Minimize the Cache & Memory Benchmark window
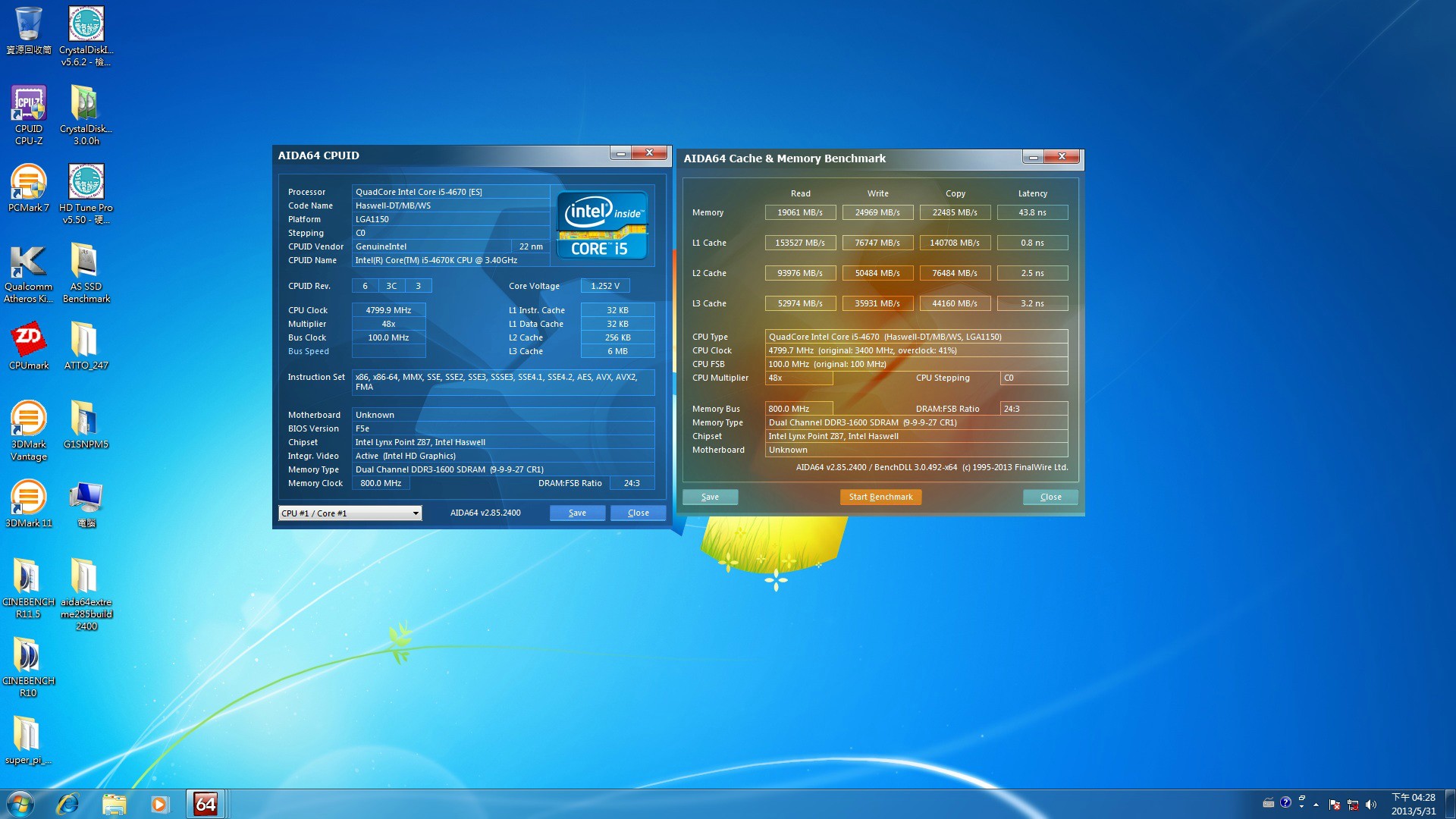Image resolution: width=1456 pixels, height=819 pixels. point(1033,156)
